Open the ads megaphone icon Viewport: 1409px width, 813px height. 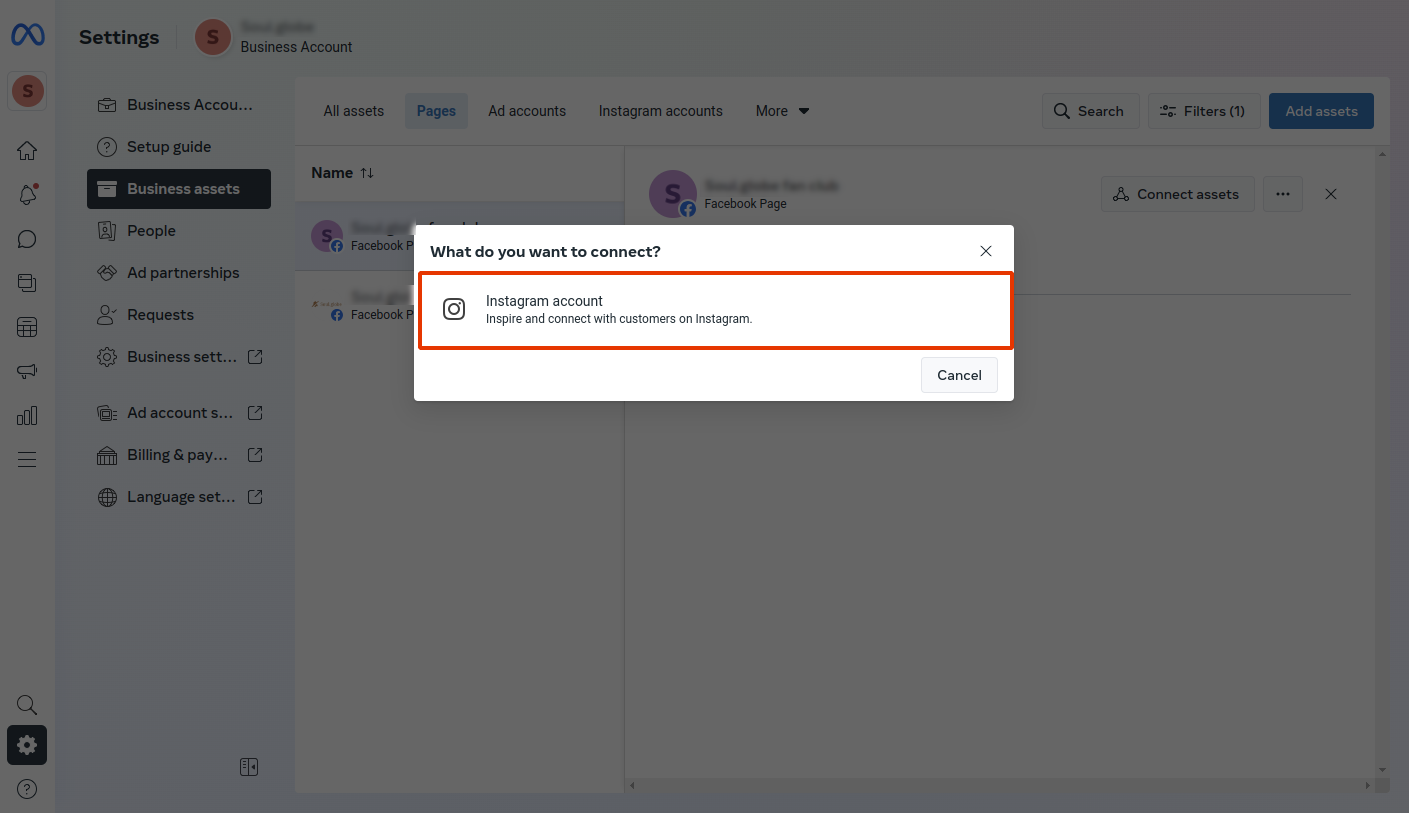27,371
